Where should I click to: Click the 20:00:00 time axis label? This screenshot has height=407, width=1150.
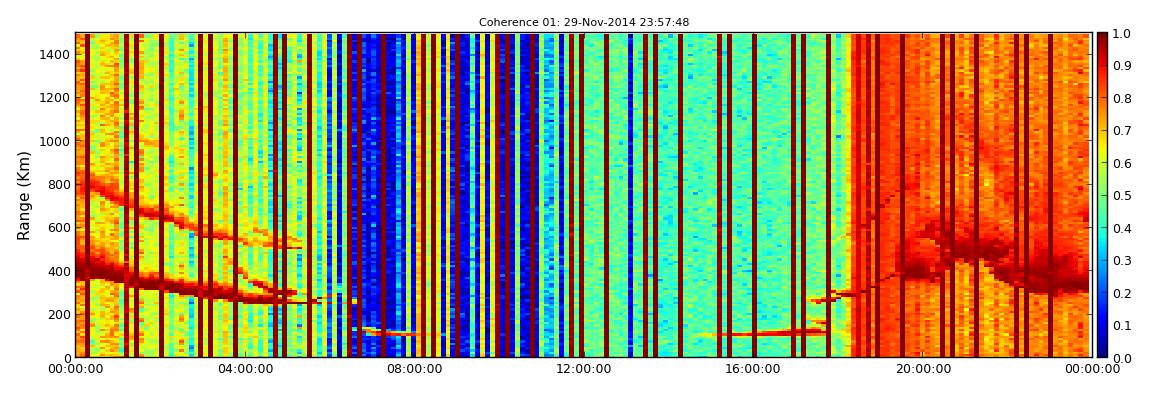click(923, 369)
